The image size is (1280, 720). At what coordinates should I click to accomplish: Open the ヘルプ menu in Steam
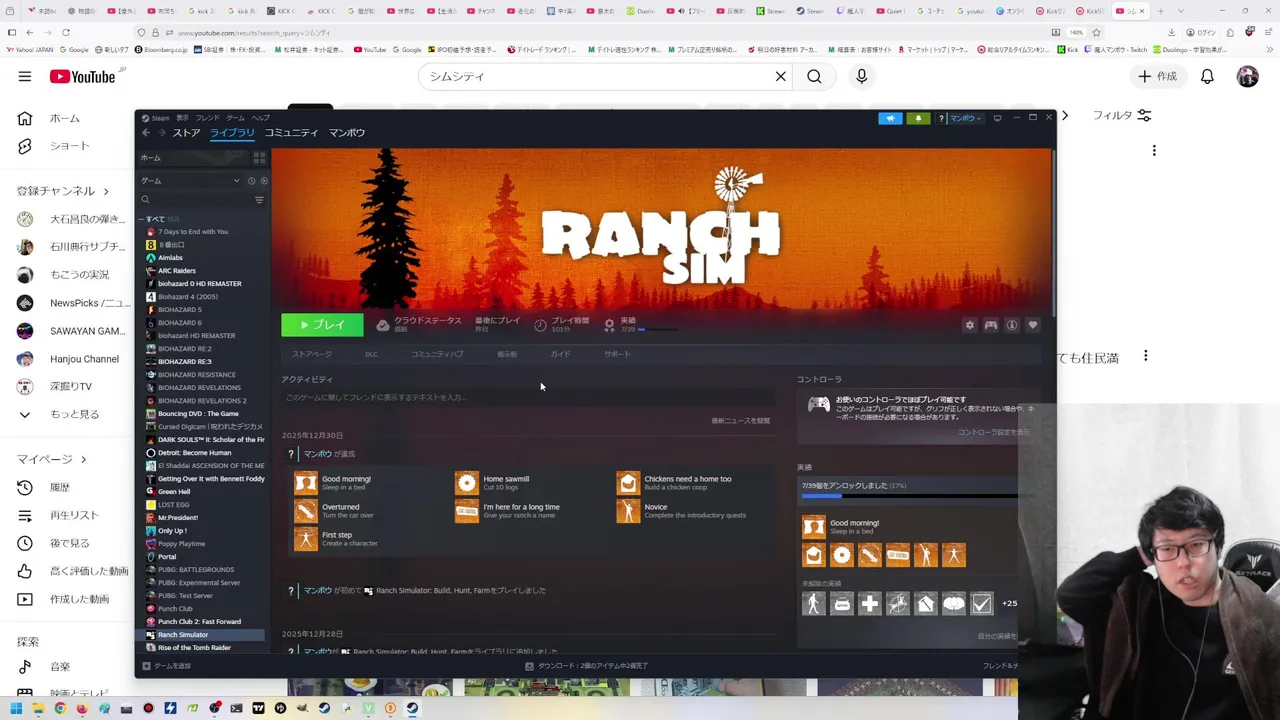[260, 118]
